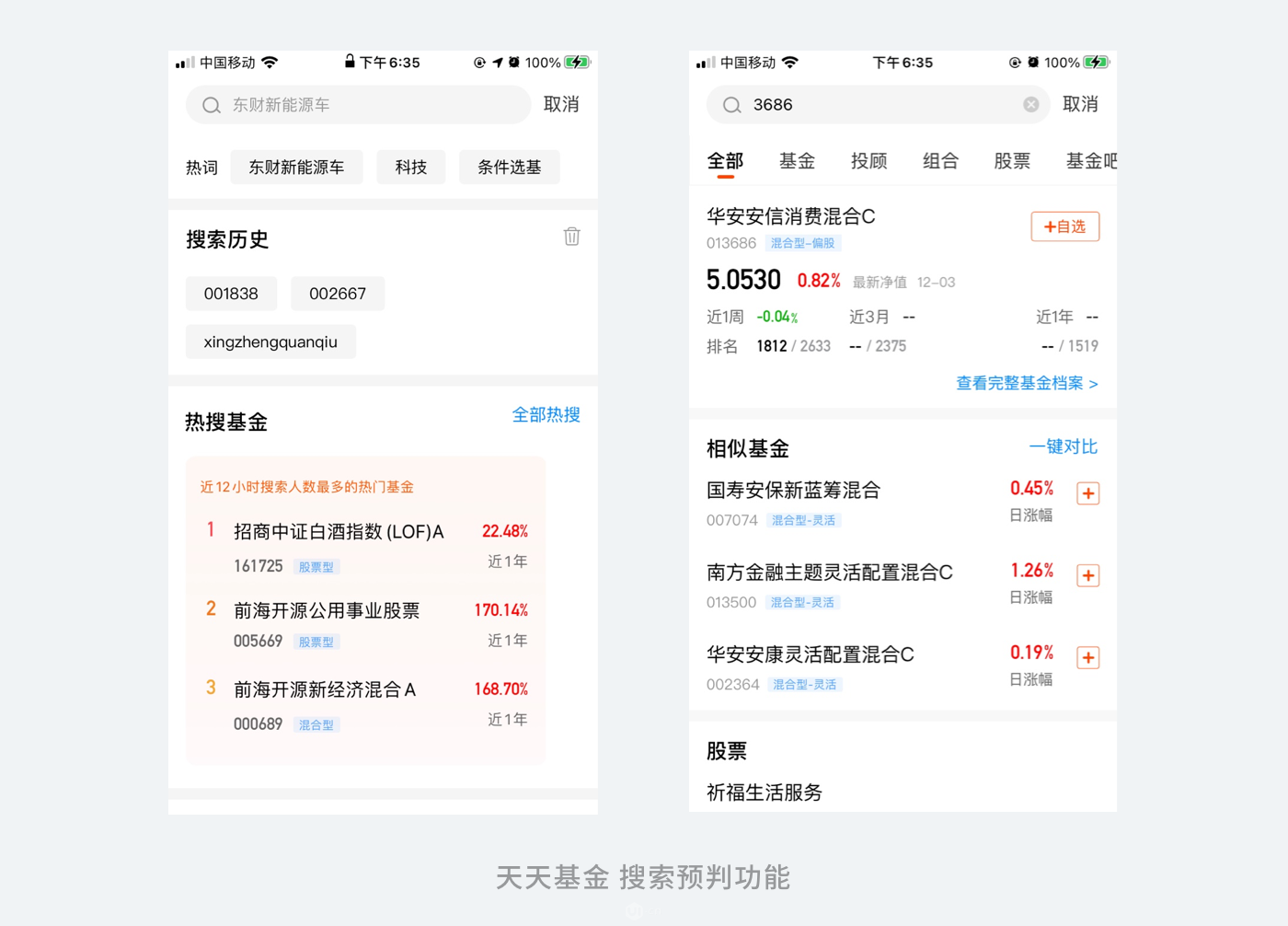Tap 混合型-灵活 tag beside 007074
This screenshot has width=1288, height=926.
click(803, 520)
